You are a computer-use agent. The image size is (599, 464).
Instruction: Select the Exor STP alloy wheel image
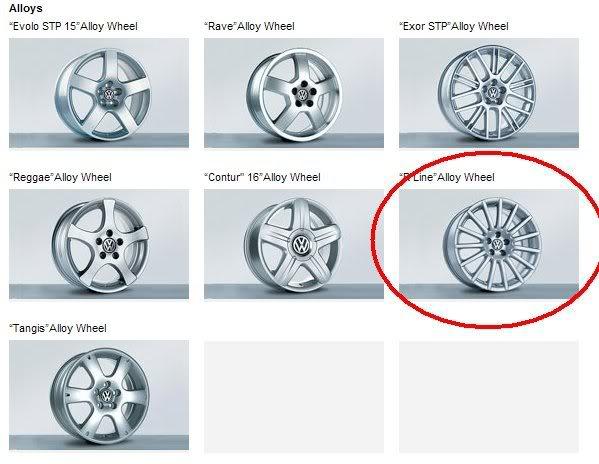(x=489, y=93)
